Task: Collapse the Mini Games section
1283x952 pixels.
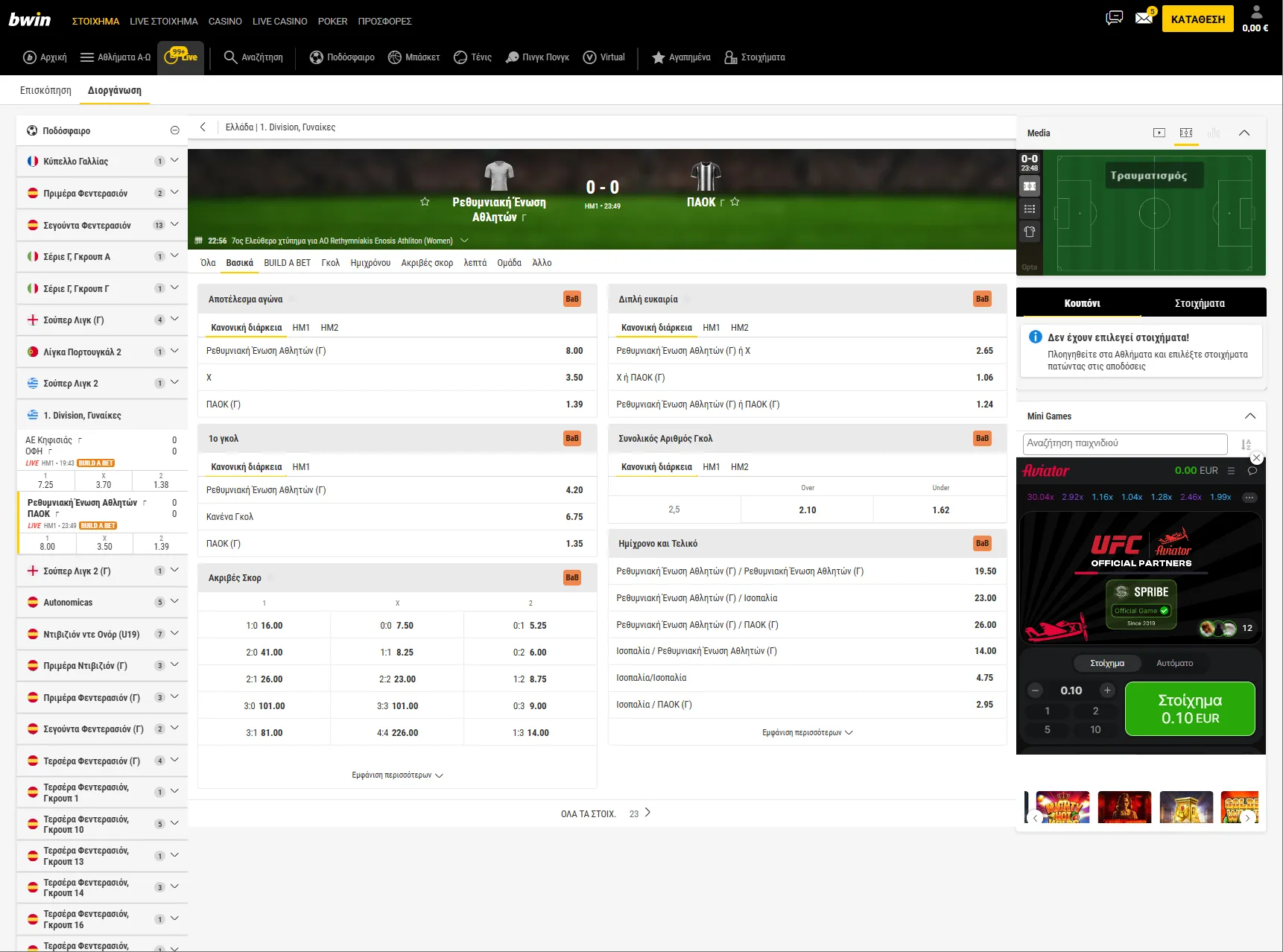Action: pos(1251,416)
